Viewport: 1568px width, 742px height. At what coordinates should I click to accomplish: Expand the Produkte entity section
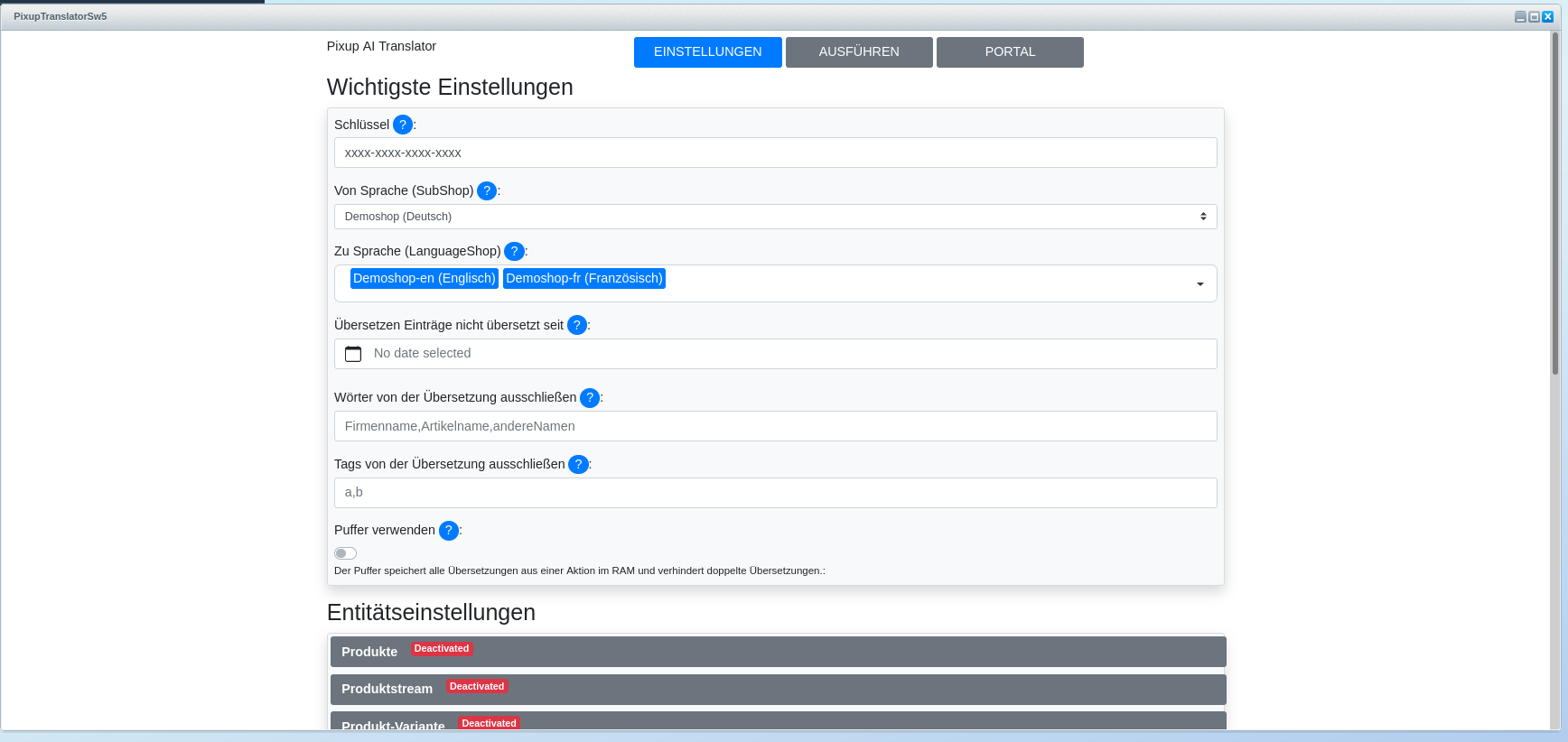coord(777,652)
